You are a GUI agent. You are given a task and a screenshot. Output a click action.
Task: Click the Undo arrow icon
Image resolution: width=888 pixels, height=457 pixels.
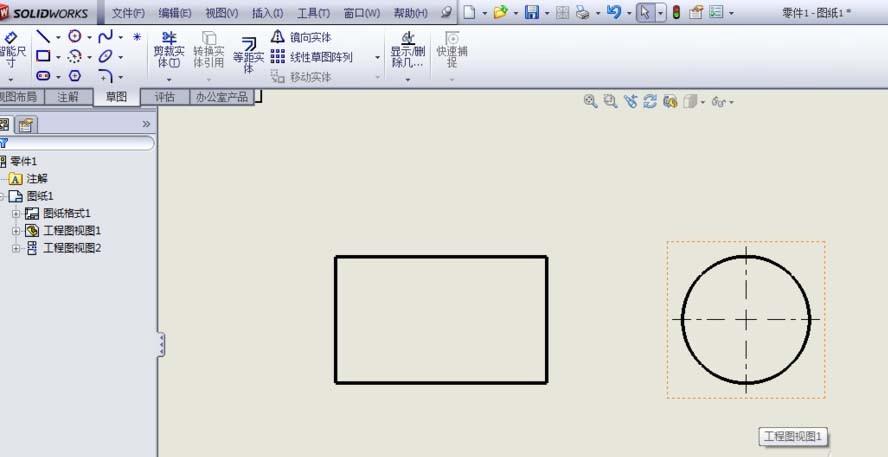click(614, 12)
